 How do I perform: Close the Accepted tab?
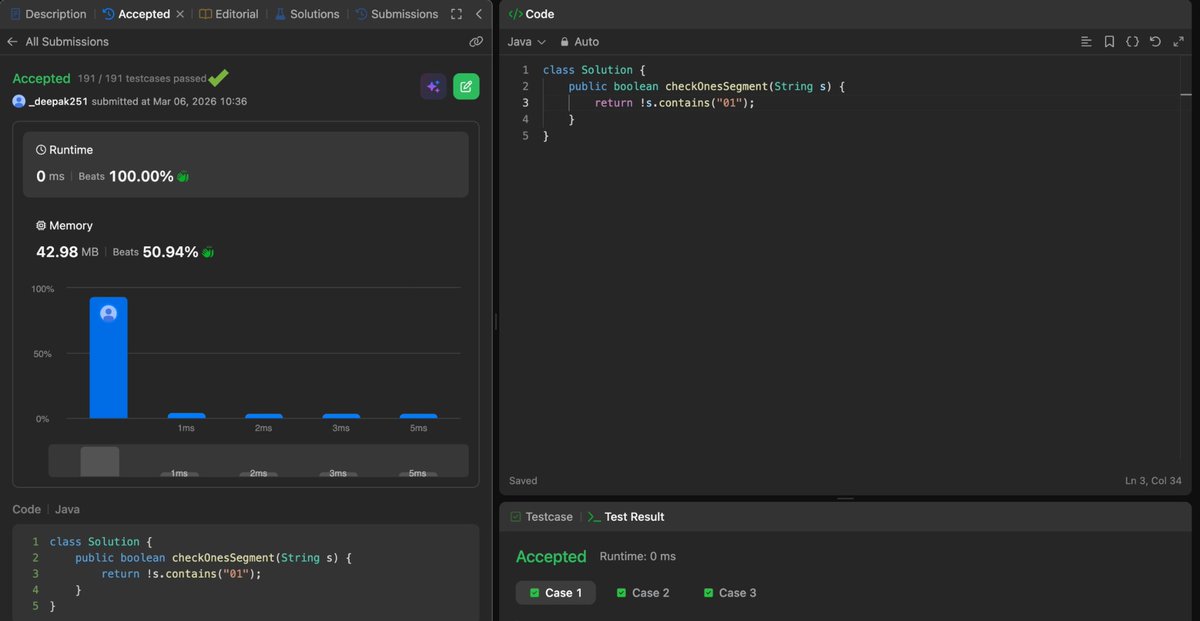[180, 14]
